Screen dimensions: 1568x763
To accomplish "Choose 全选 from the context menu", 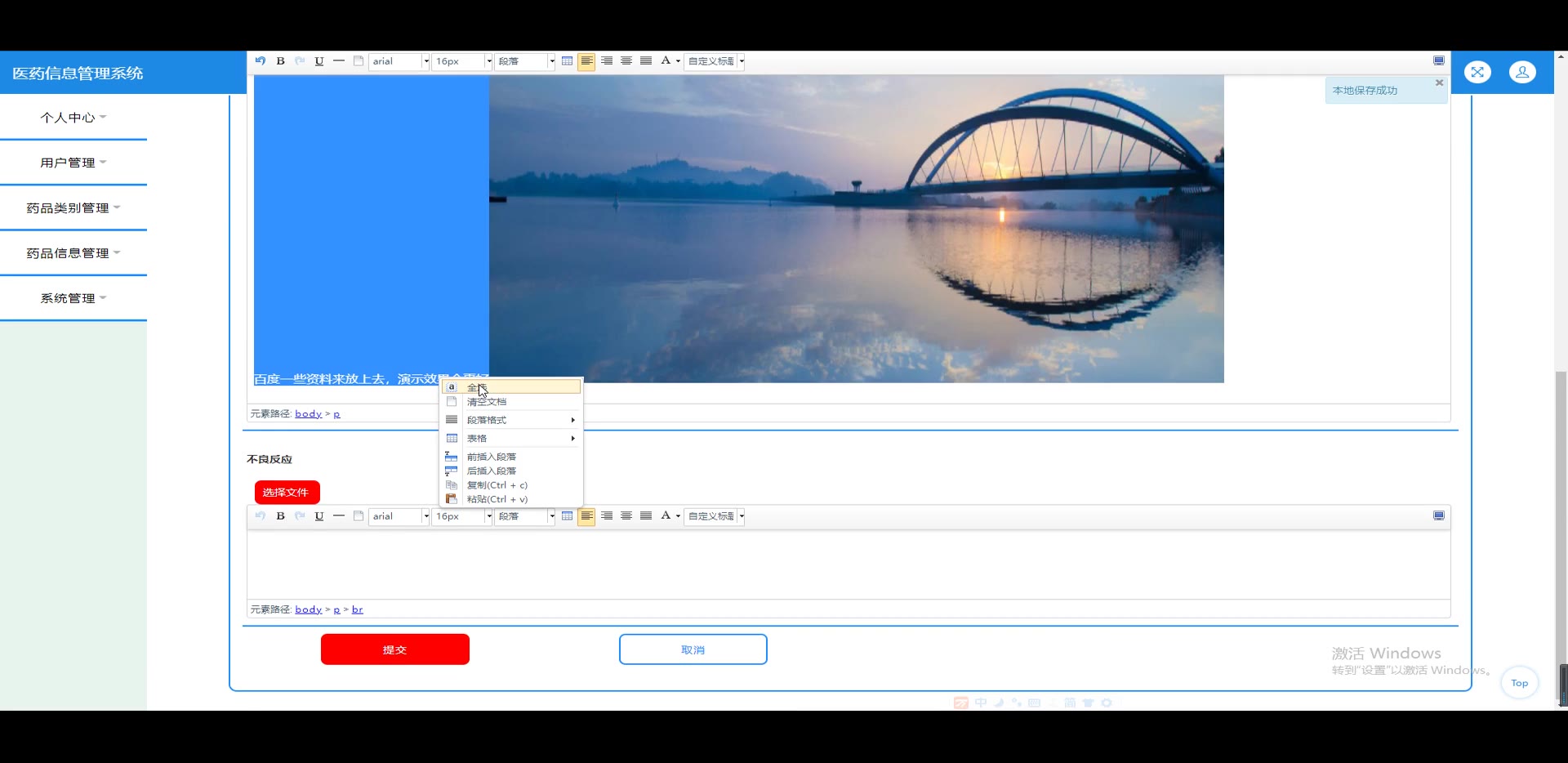I will coord(511,387).
